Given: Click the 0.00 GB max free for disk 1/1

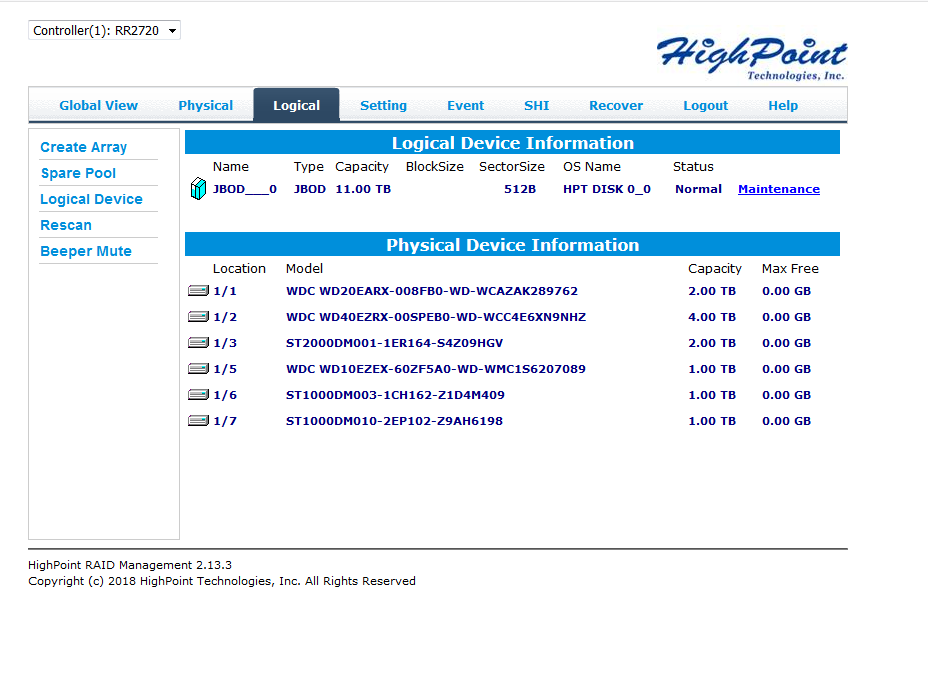Looking at the screenshot, I should pos(786,291).
